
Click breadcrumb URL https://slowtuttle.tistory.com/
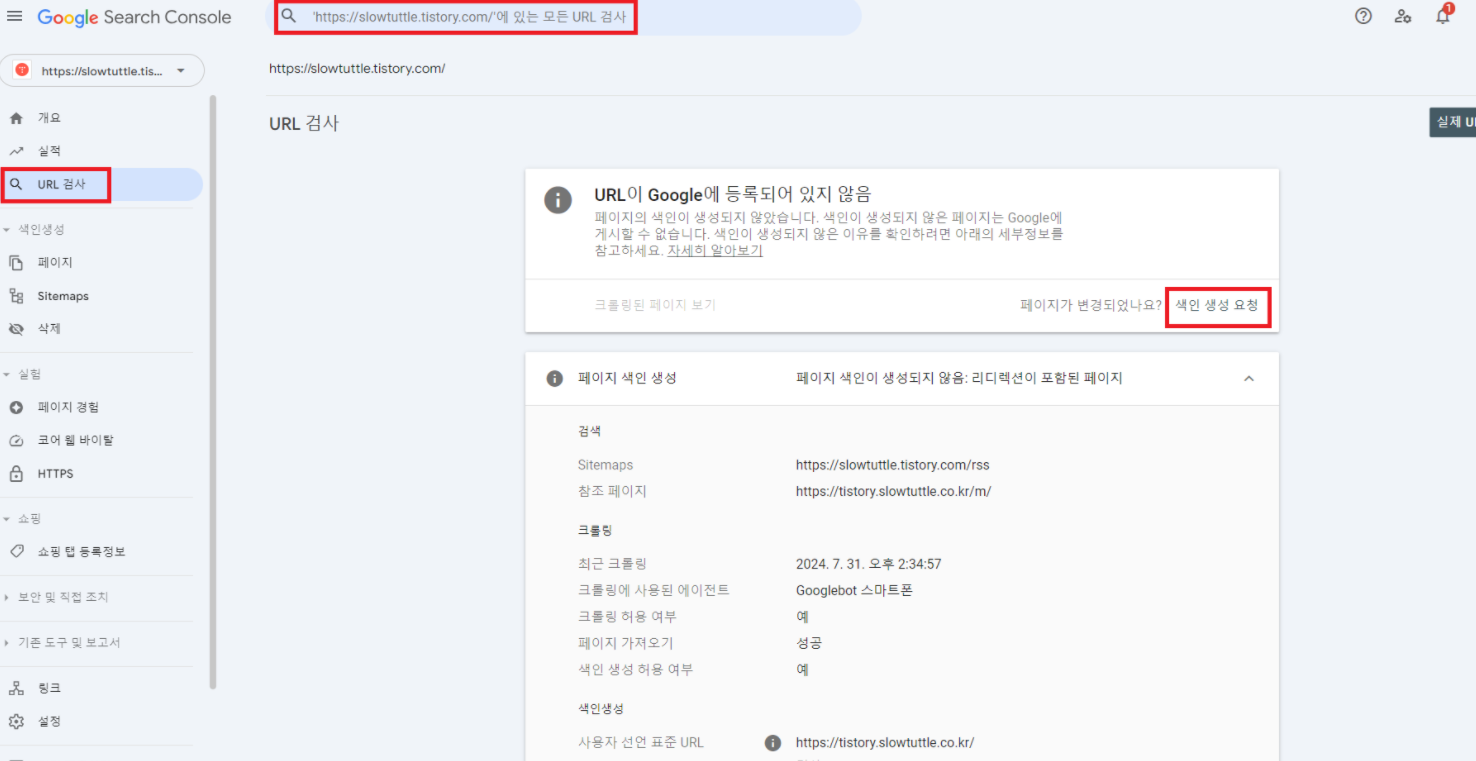tap(357, 69)
